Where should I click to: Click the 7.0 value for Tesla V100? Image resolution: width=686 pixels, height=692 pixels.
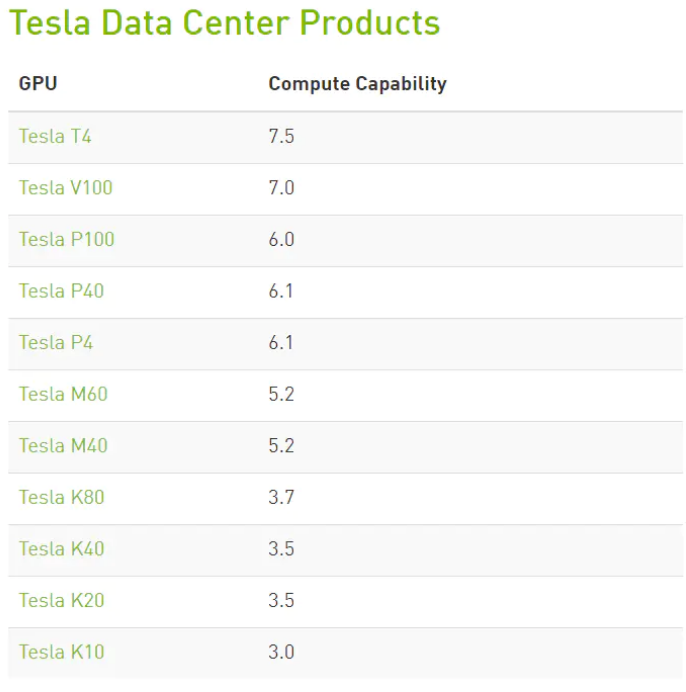(x=281, y=188)
